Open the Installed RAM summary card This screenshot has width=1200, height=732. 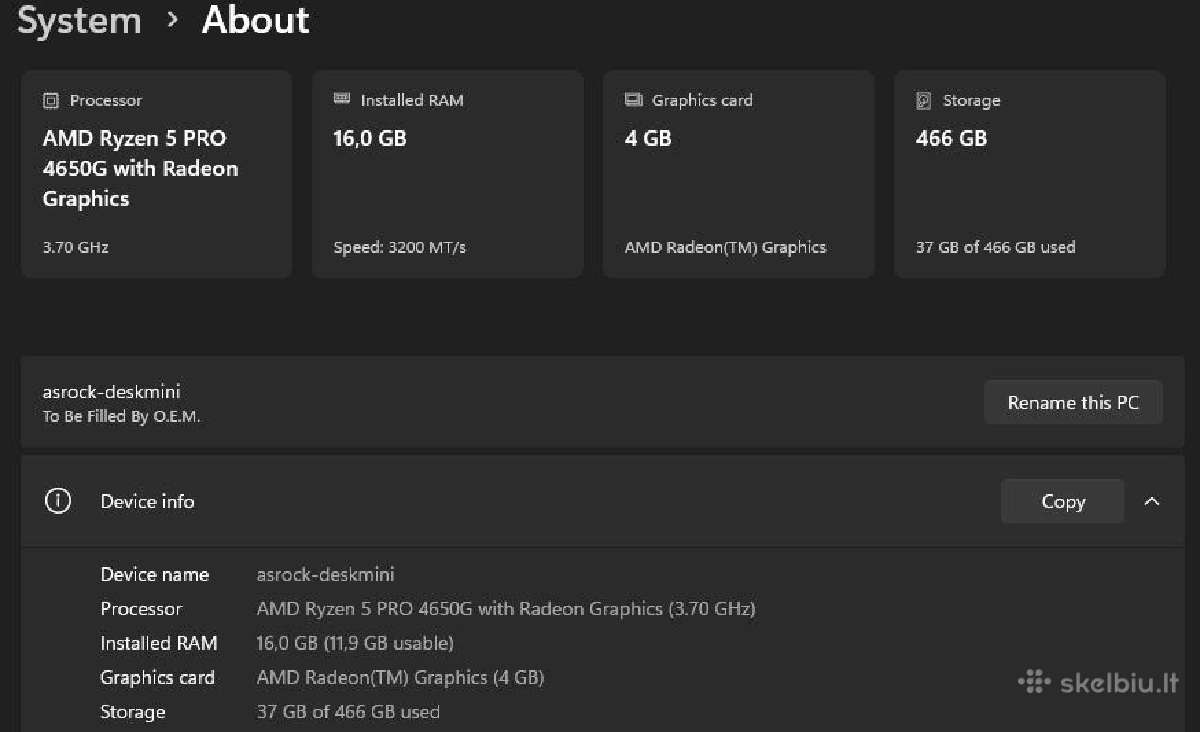pos(447,174)
